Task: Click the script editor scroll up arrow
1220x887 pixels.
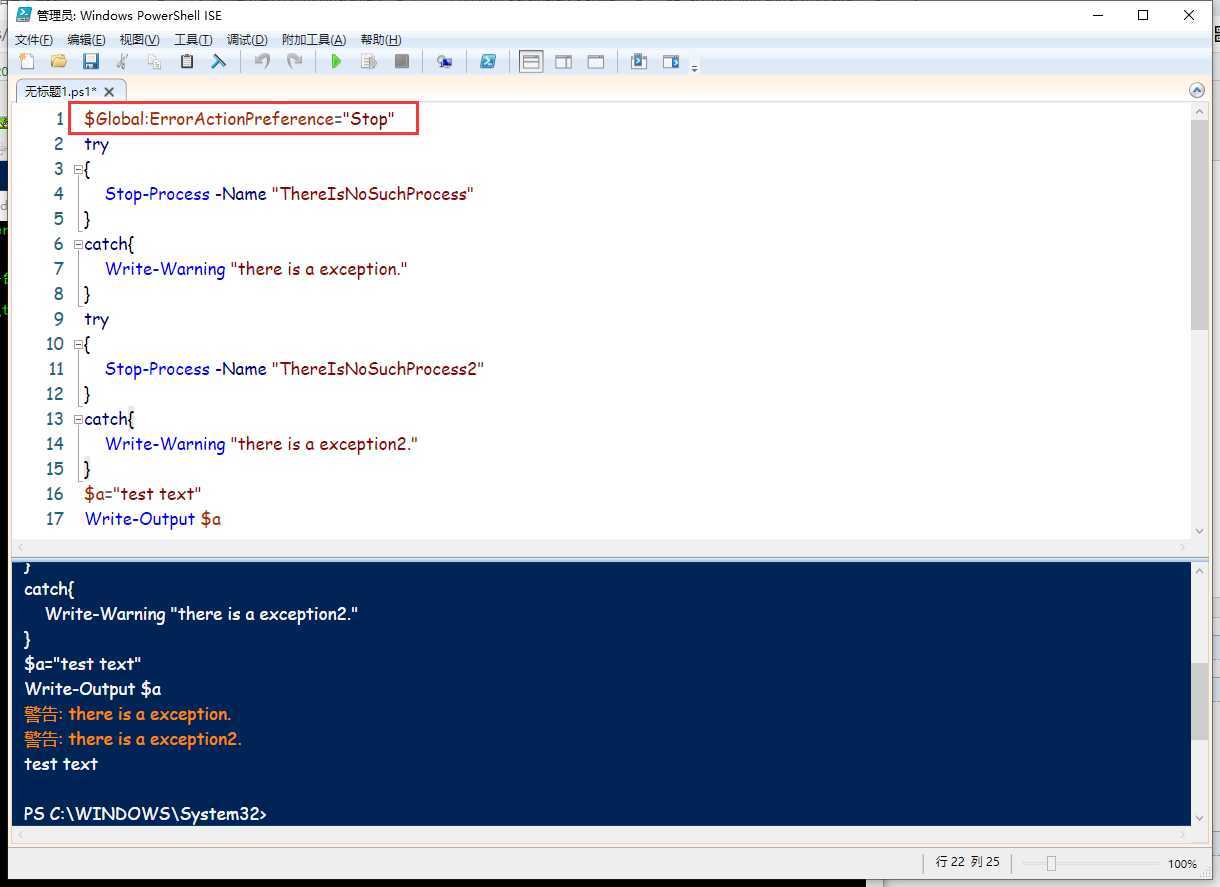Action: click(1200, 112)
